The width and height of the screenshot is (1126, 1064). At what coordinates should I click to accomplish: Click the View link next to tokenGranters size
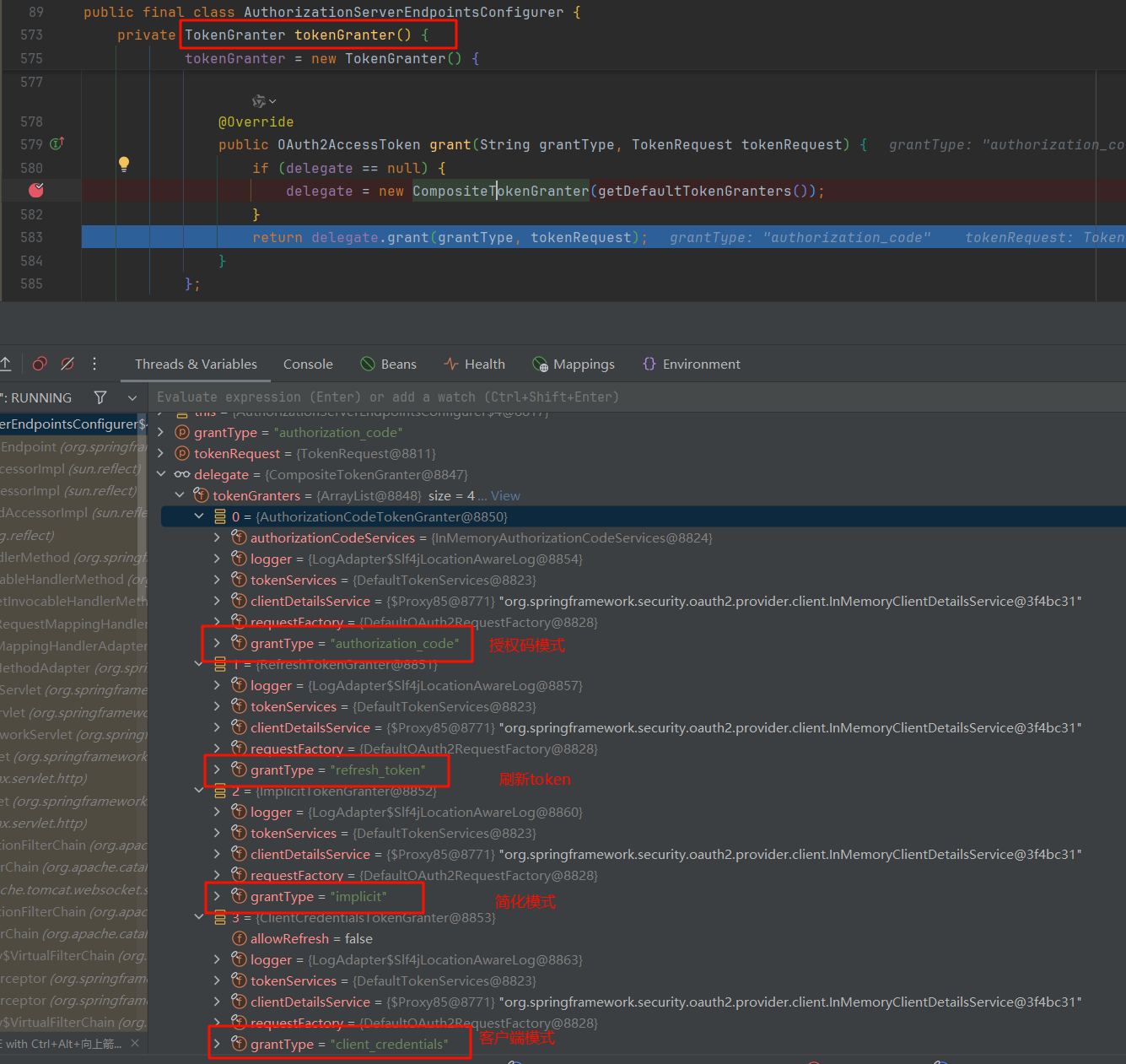tap(505, 495)
